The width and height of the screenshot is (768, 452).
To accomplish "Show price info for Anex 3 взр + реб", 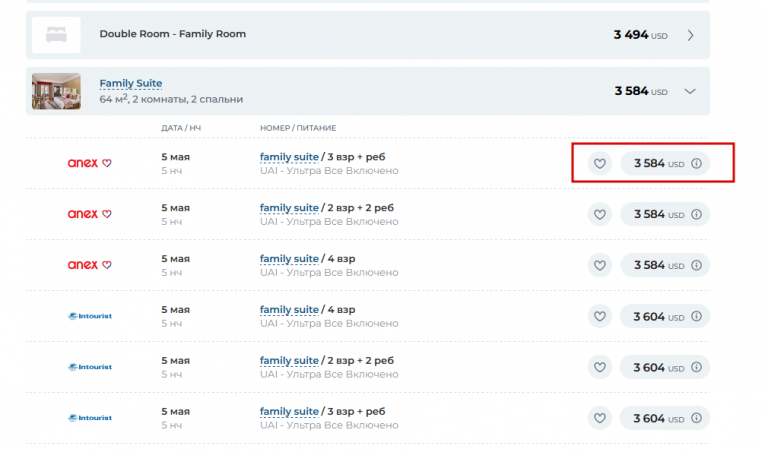I will pos(696,164).
